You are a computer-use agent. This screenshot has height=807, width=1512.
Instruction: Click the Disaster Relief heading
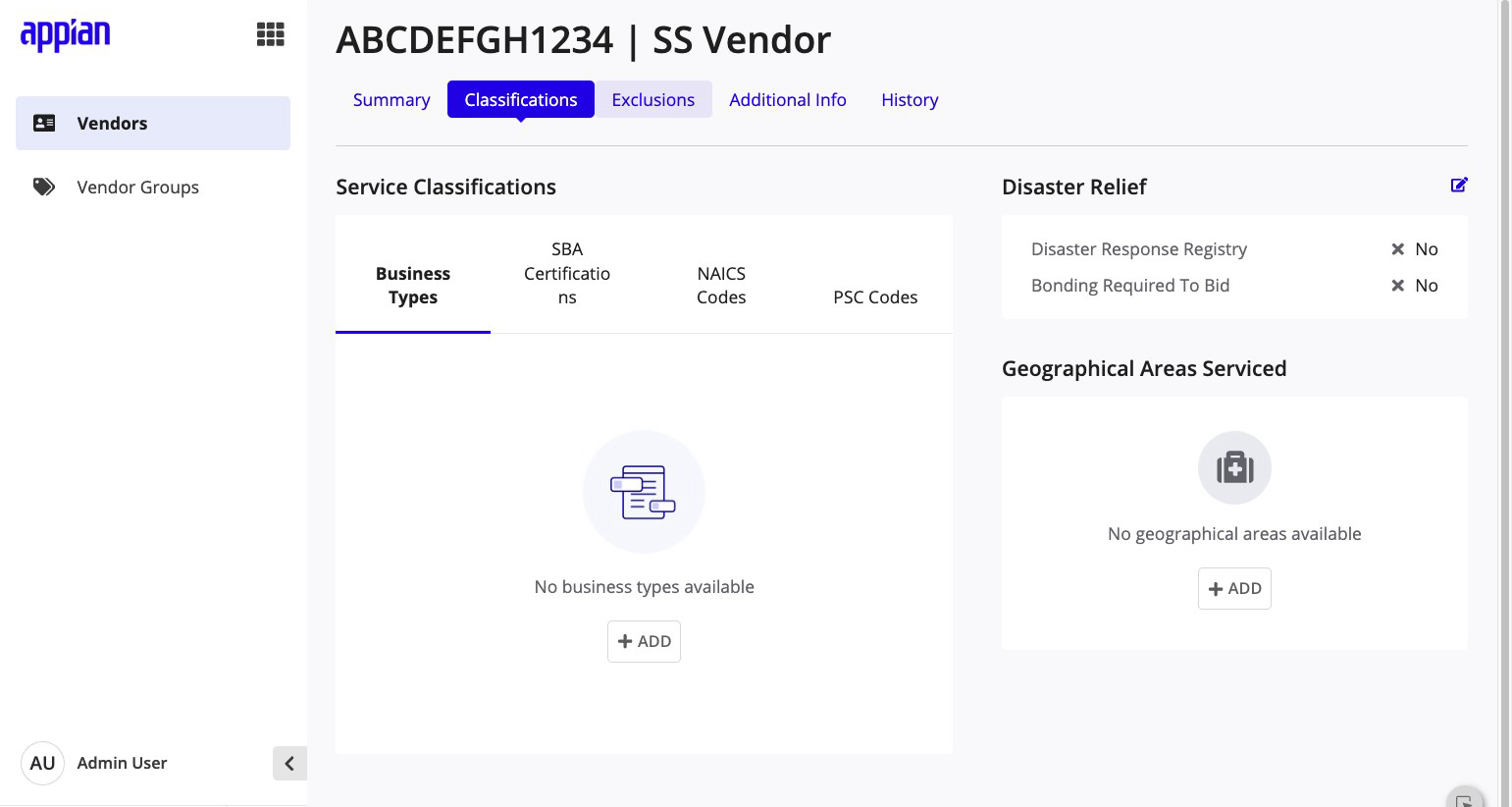point(1073,187)
